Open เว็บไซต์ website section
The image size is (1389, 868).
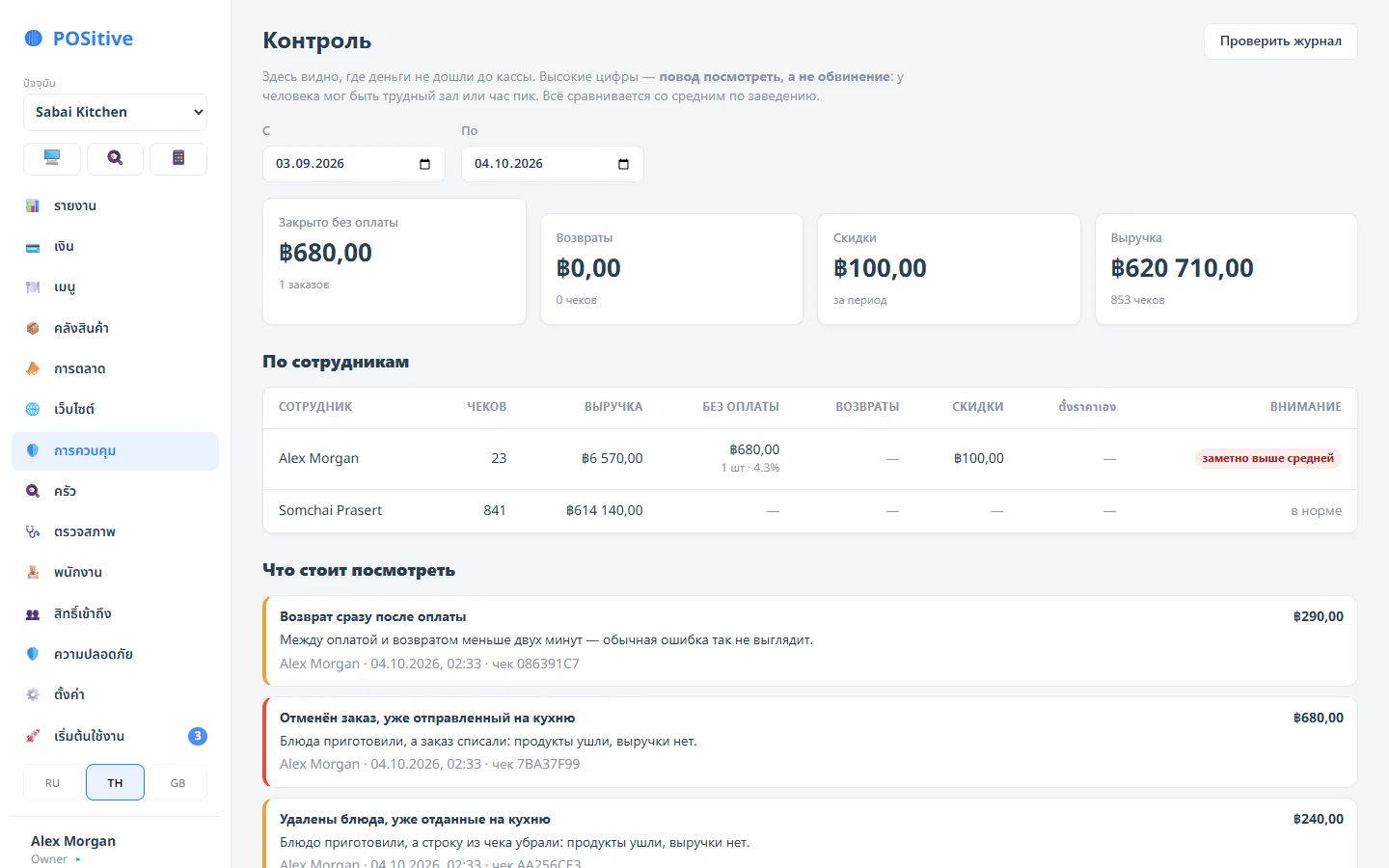tap(115, 409)
